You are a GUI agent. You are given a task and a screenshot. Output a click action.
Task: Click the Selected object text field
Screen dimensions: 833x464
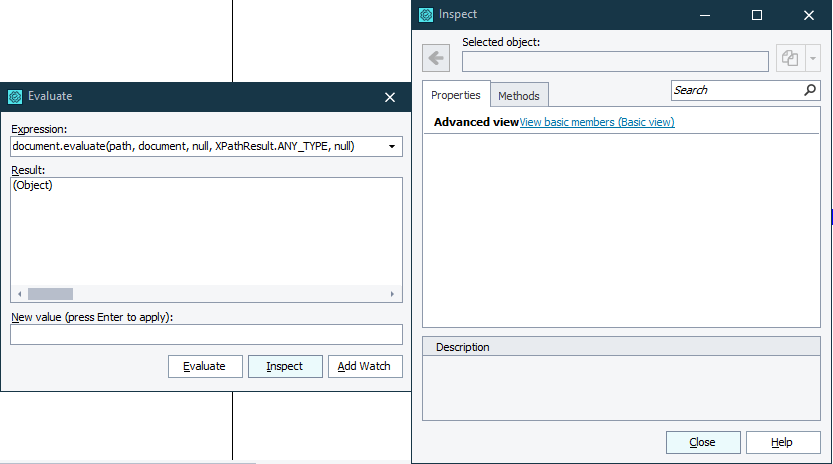(x=615, y=61)
